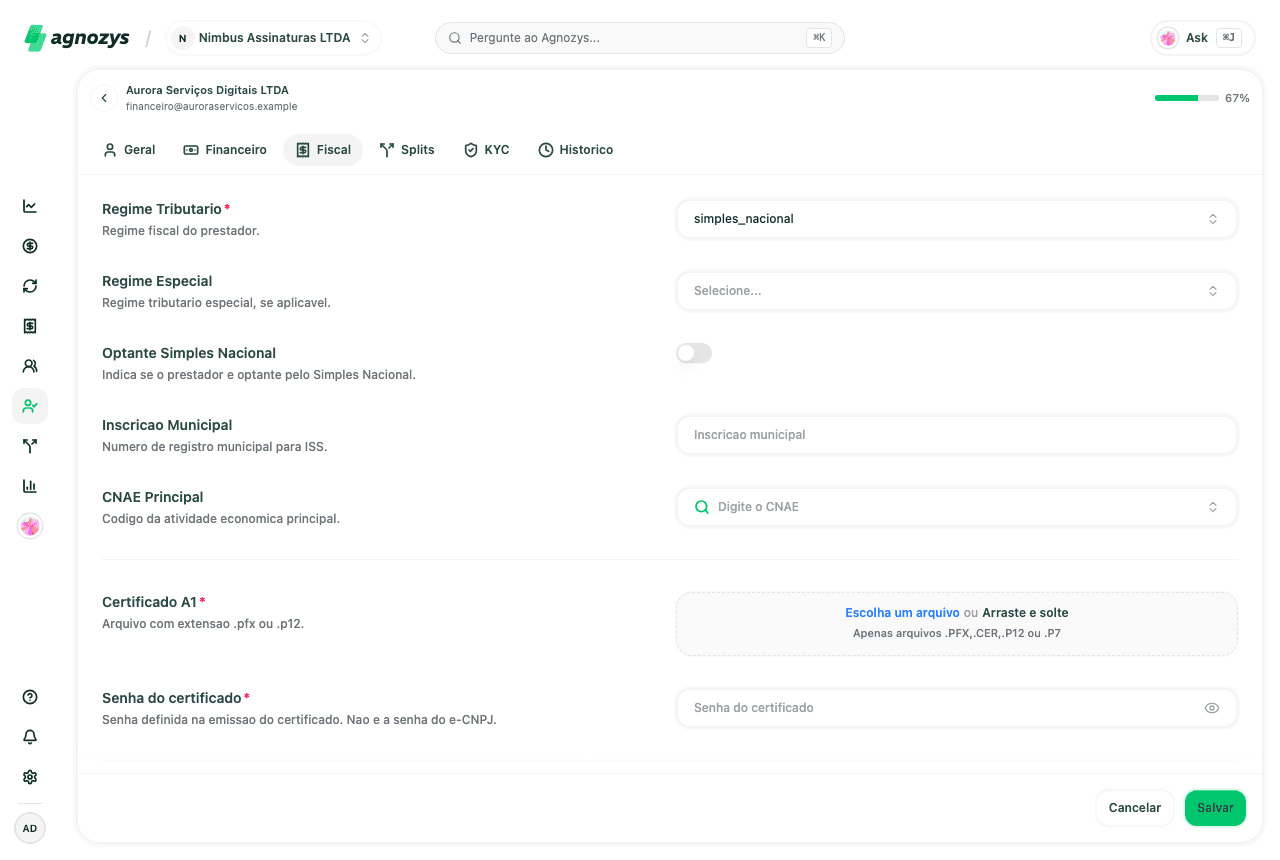
Task: Open the split arrows sidebar icon
Action: tap(30, 446)
